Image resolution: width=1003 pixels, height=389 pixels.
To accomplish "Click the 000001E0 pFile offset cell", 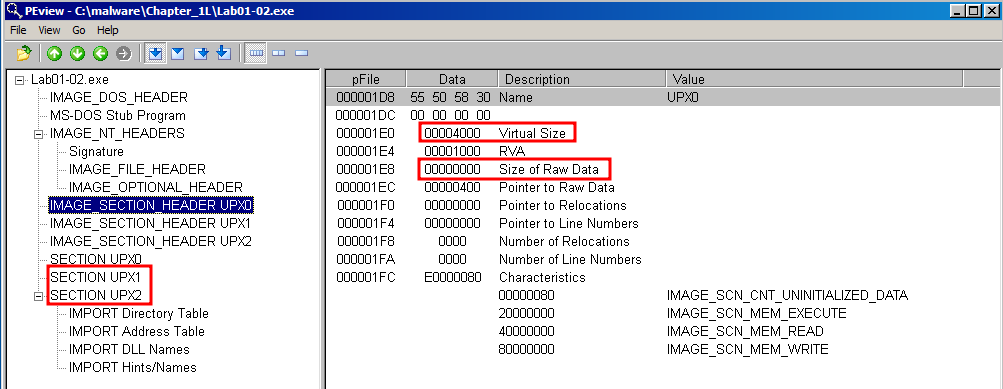I will coord(365,133).
